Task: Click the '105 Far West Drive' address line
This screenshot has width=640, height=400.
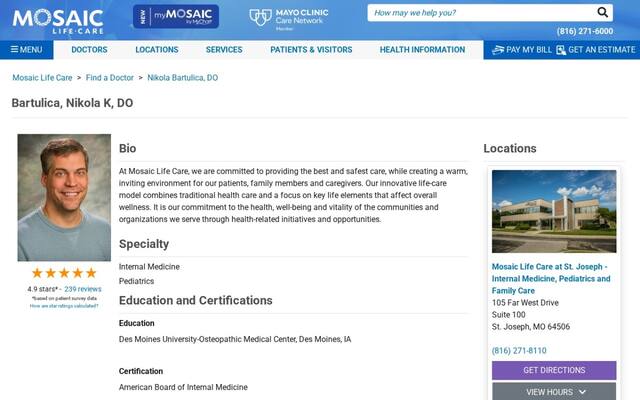Action: [525, 303]
